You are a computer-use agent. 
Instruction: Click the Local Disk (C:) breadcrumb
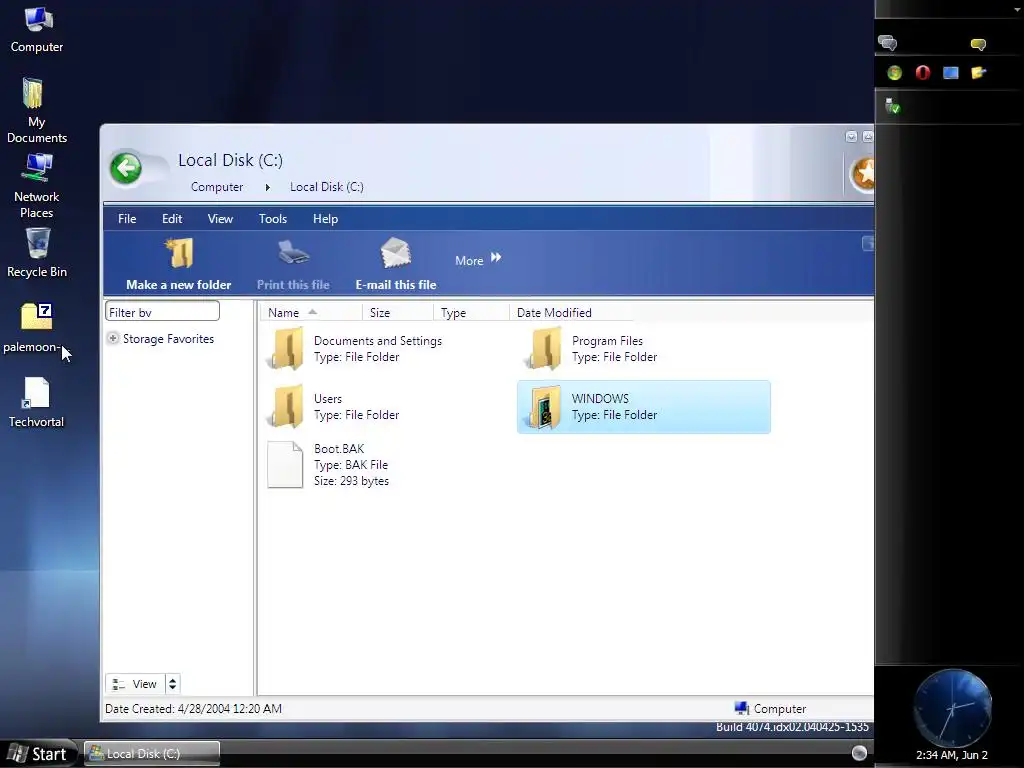click(x=327, y=187)
